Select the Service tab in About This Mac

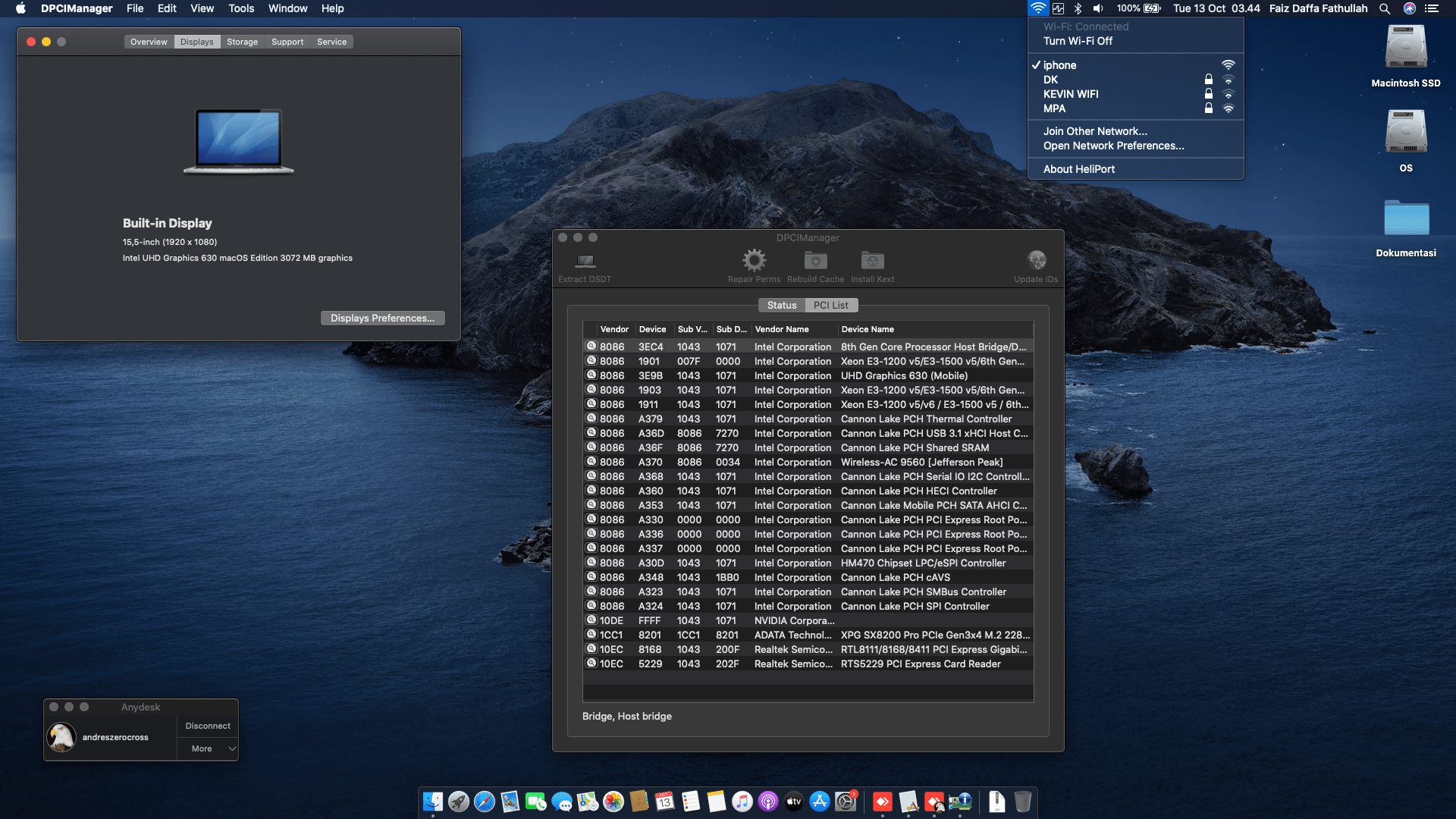(x=331, y=42)
